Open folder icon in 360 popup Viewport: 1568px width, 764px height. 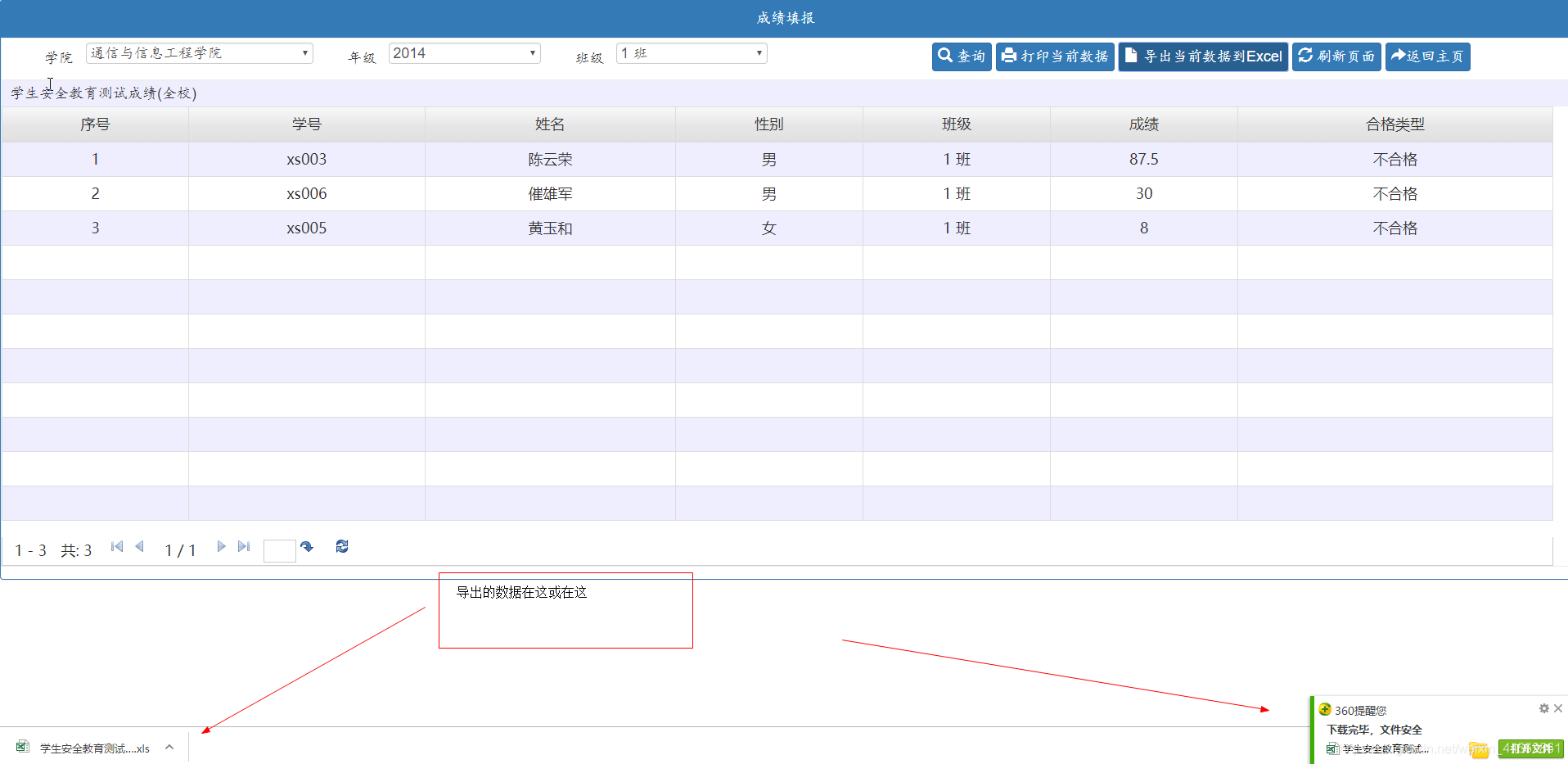coord(1479,748)
